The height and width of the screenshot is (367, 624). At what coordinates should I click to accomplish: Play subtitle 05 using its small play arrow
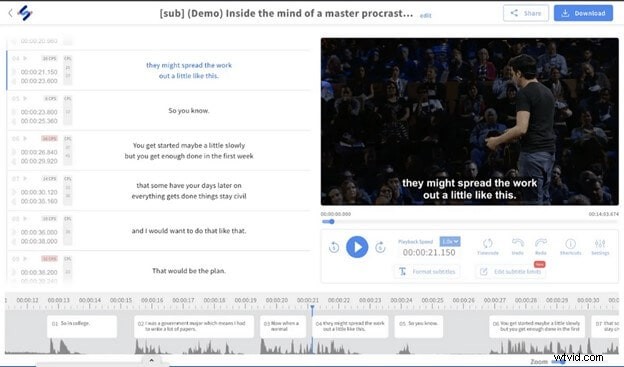click(25, 98)
